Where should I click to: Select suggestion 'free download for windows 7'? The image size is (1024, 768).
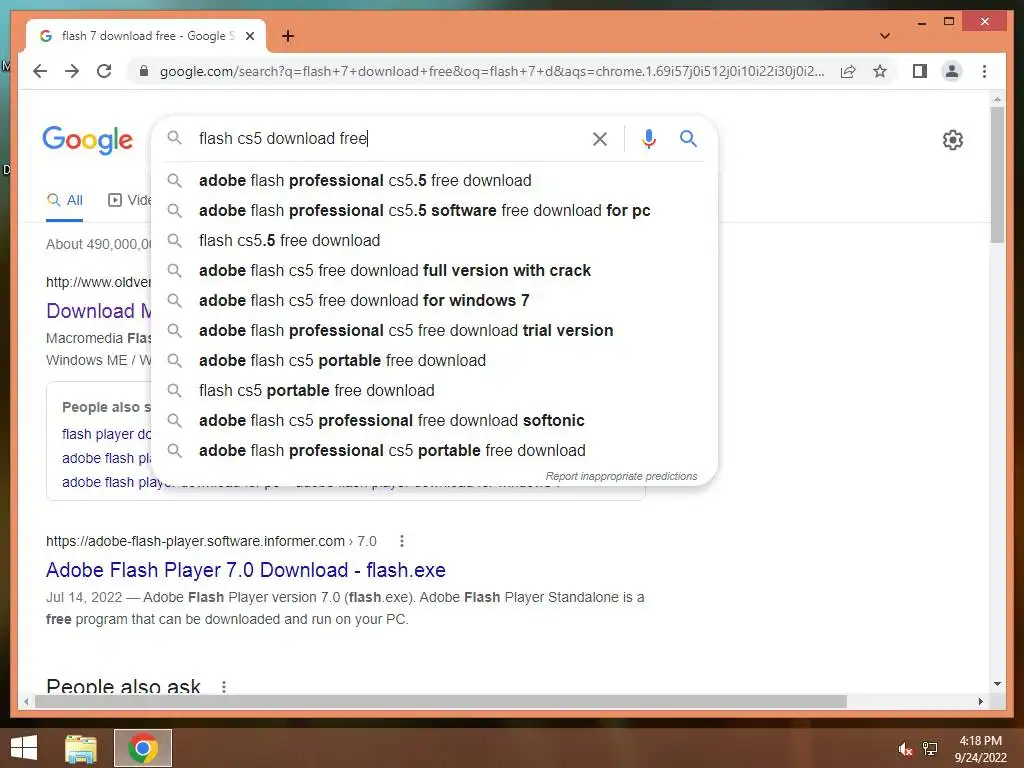click(434, 300)
